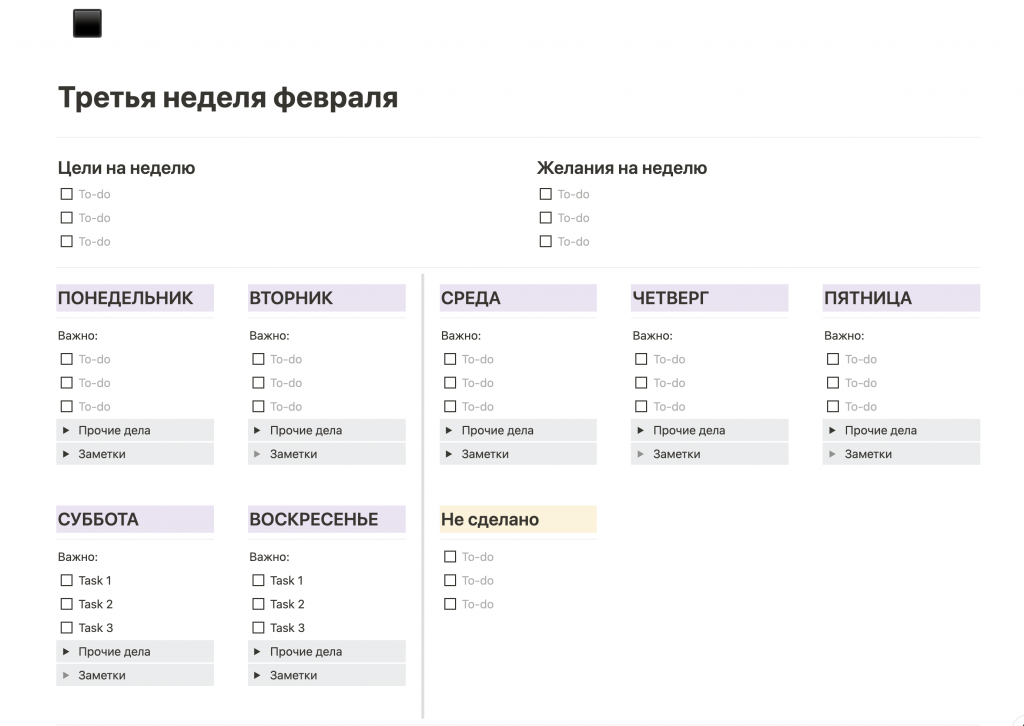The image size is (1024, 726).
Task: Select the yellow Не сделано heading
Action: 490,519
